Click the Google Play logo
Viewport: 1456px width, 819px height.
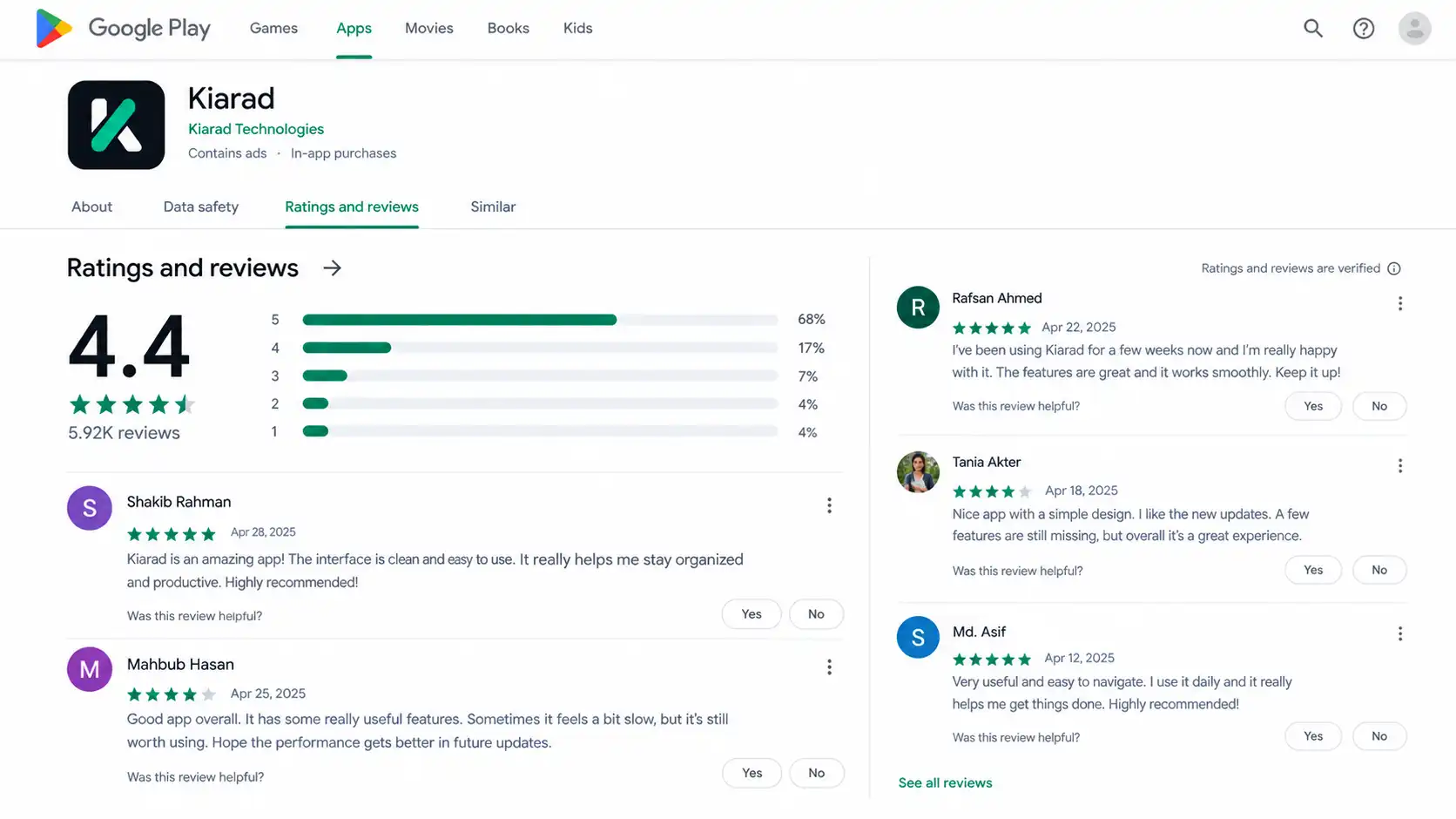point(123,28)
